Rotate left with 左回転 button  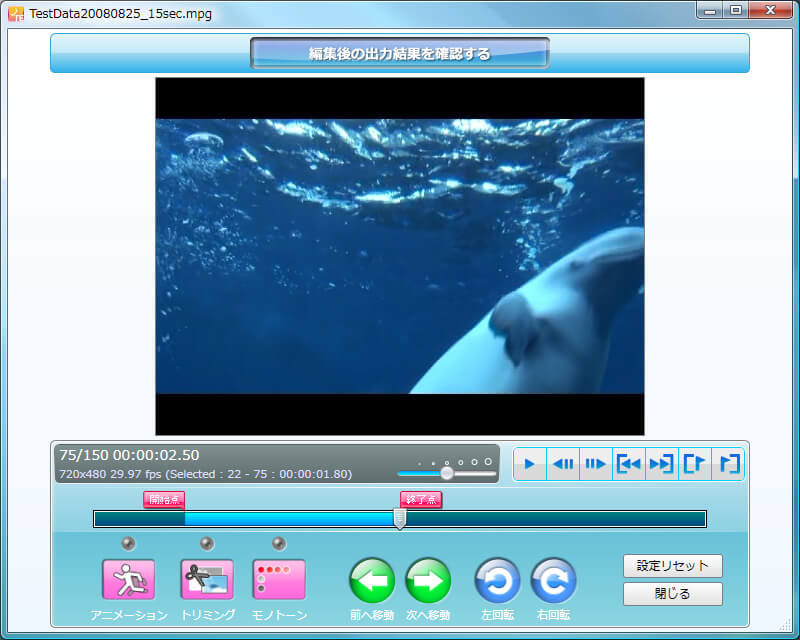point(497,580)
